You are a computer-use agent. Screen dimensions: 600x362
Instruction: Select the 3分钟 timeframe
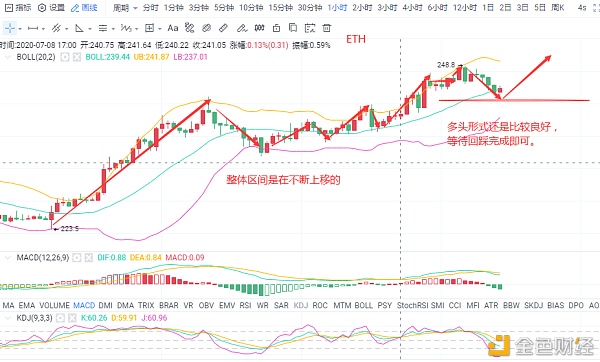[199, 8]
